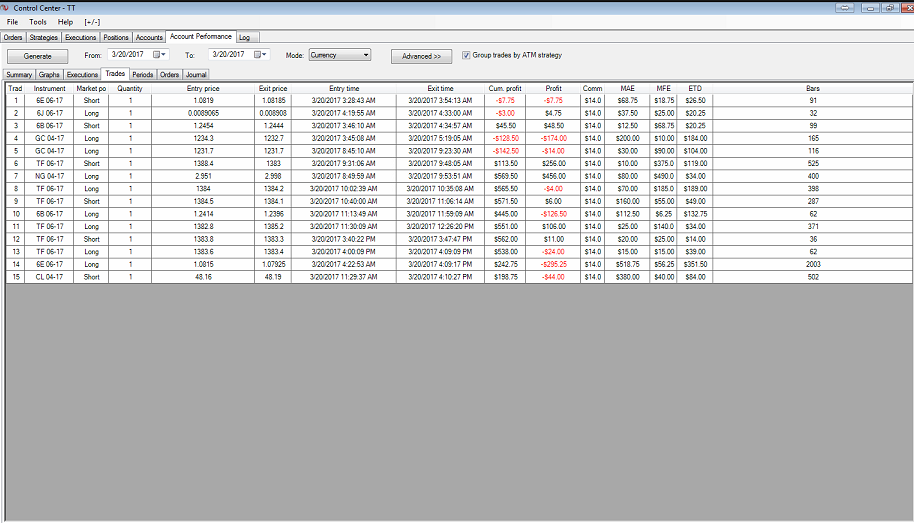
Task: Sort by Quantity column header
Action: click(130, 89)
